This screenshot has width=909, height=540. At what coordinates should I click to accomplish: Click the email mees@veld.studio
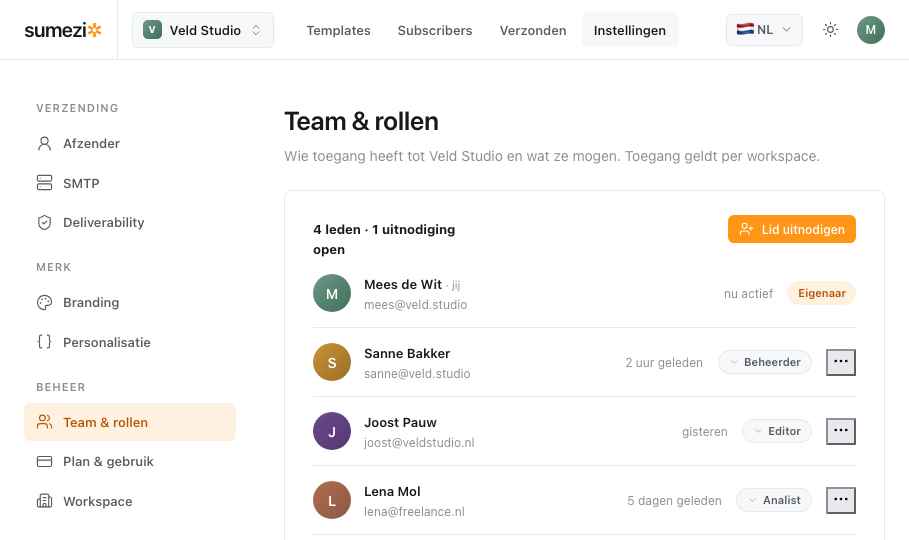416,305
